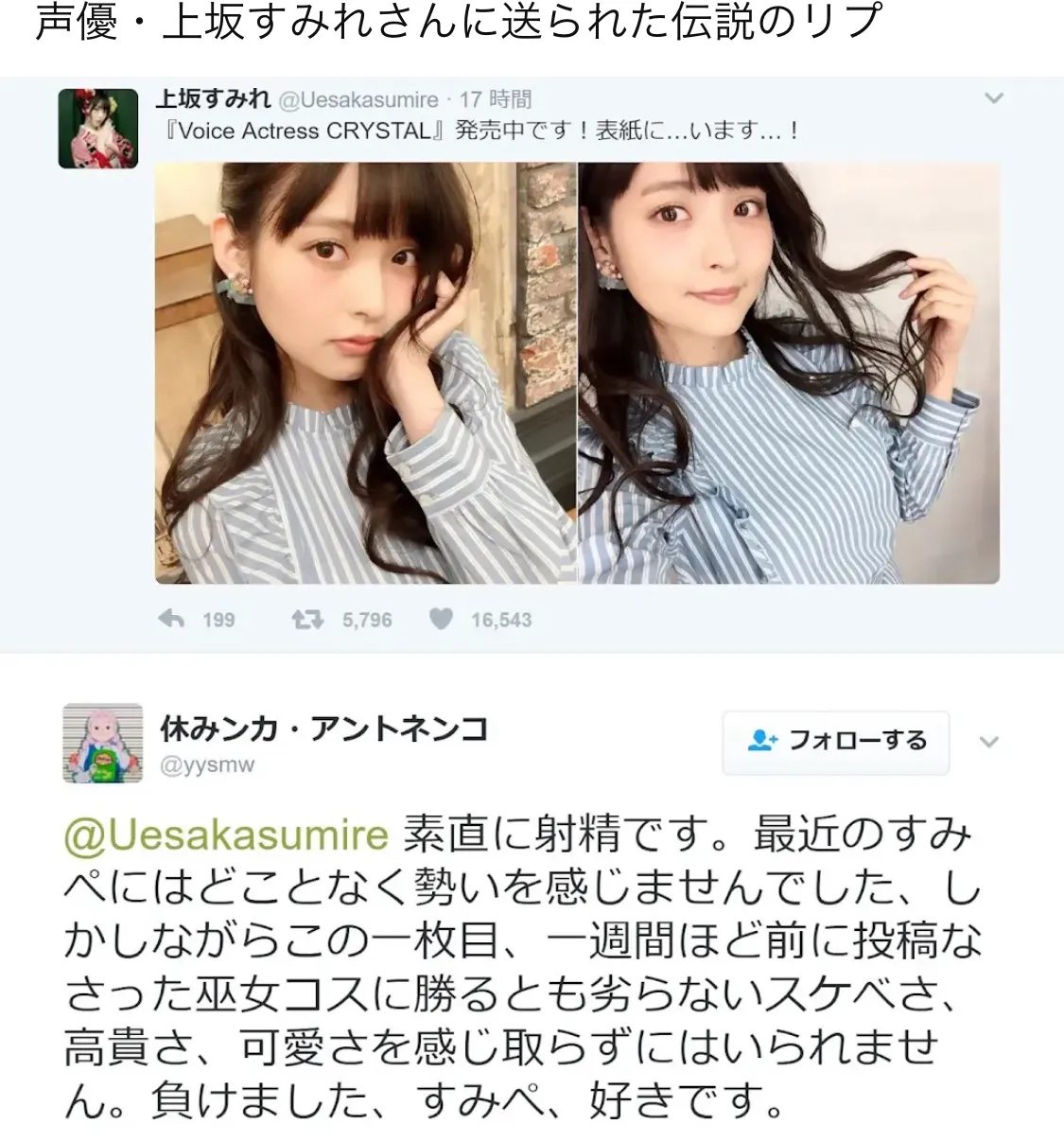Image resolution: width=1064 pixels, height=1141 pixels.
Task: Expand the tweet options chevron at top right
Action: (x=993, y=97)
